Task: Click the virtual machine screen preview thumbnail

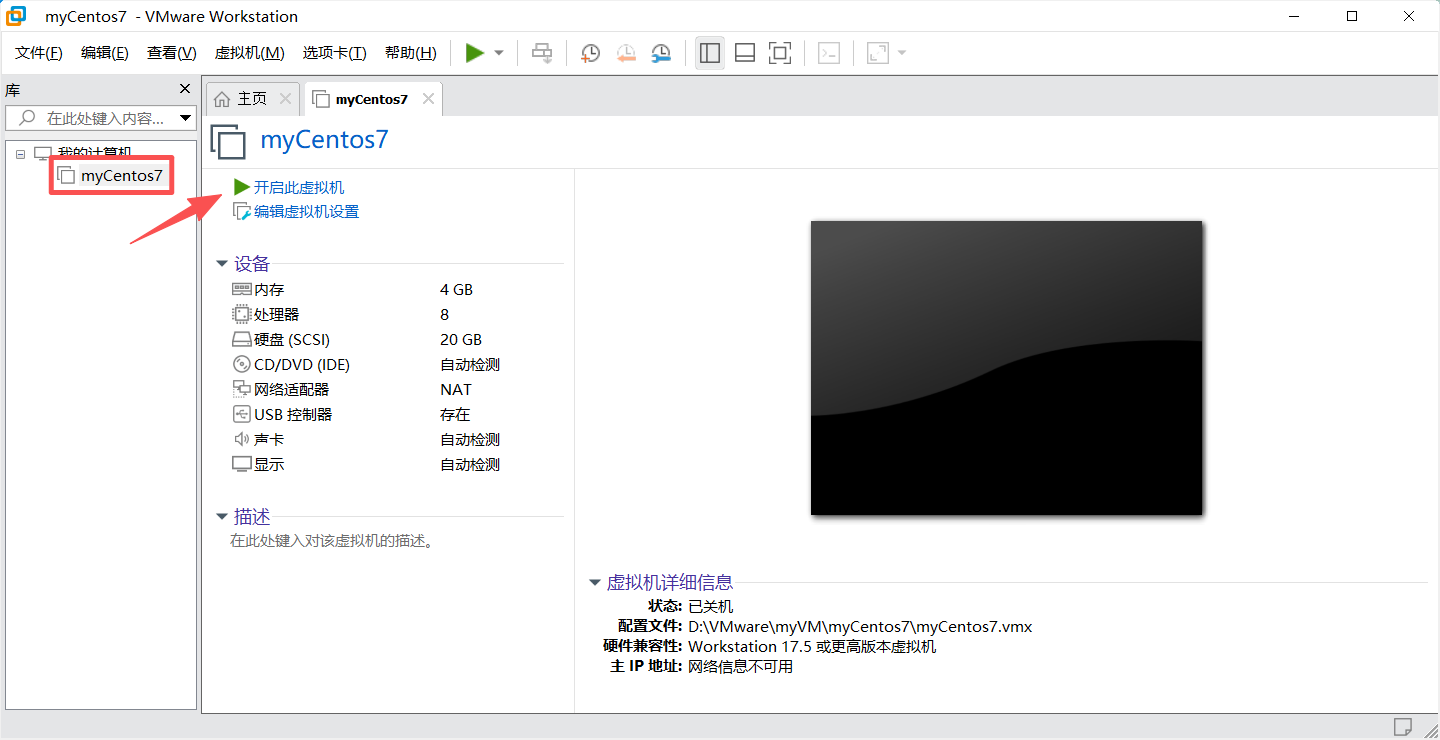Action: [x=1006, y=368]
